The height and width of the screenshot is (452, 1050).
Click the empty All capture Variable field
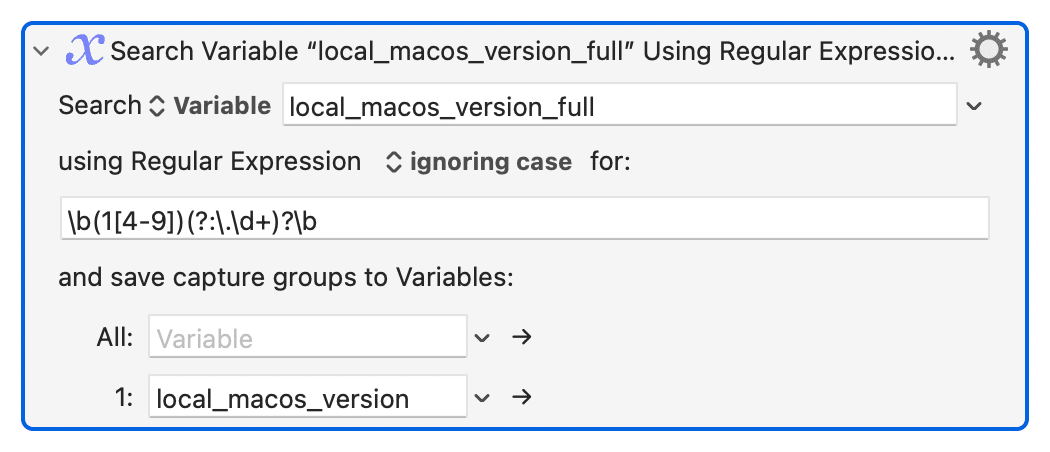click(308, 337)
